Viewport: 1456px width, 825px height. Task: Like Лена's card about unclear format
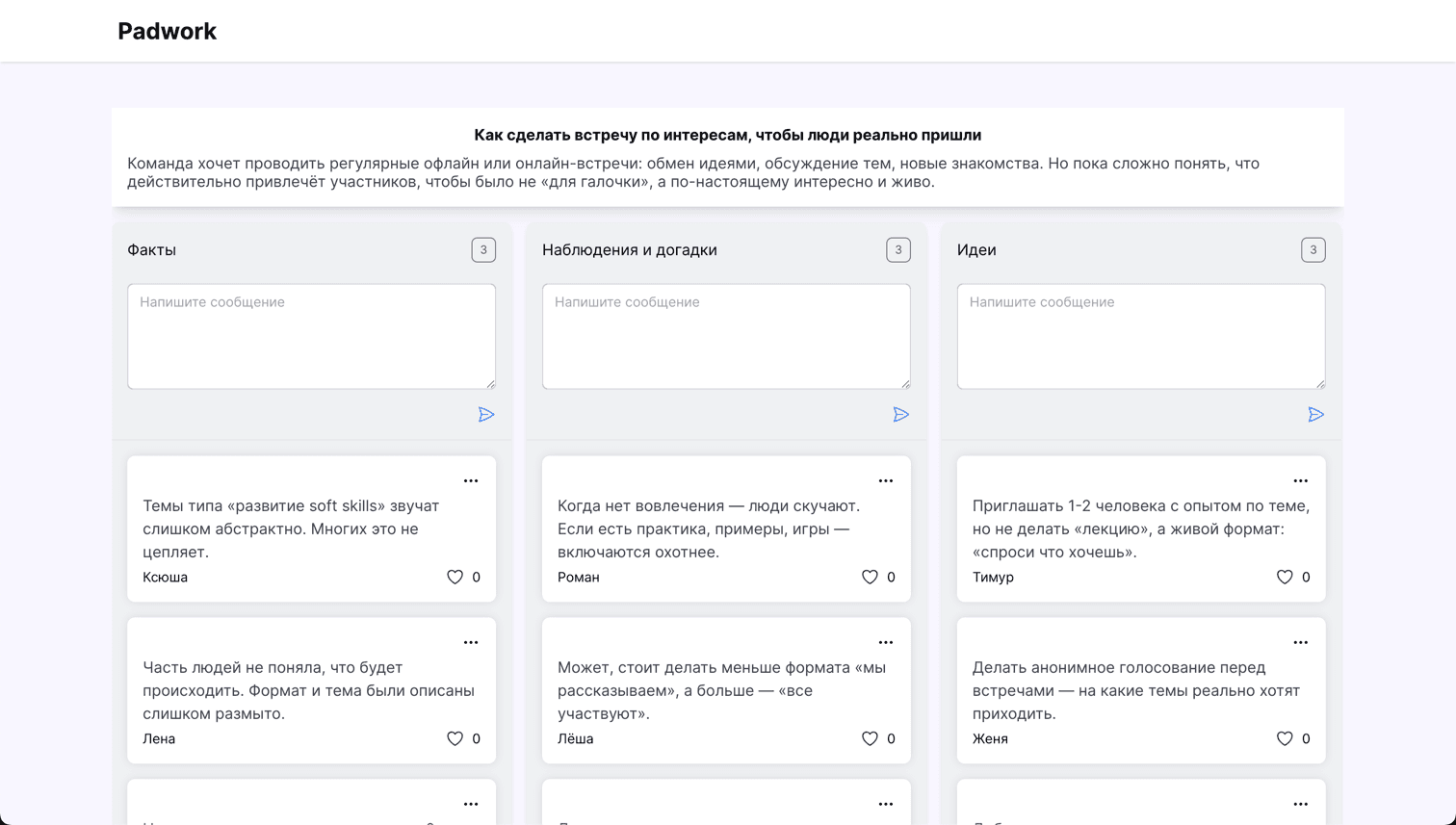(x=455, y=738)
